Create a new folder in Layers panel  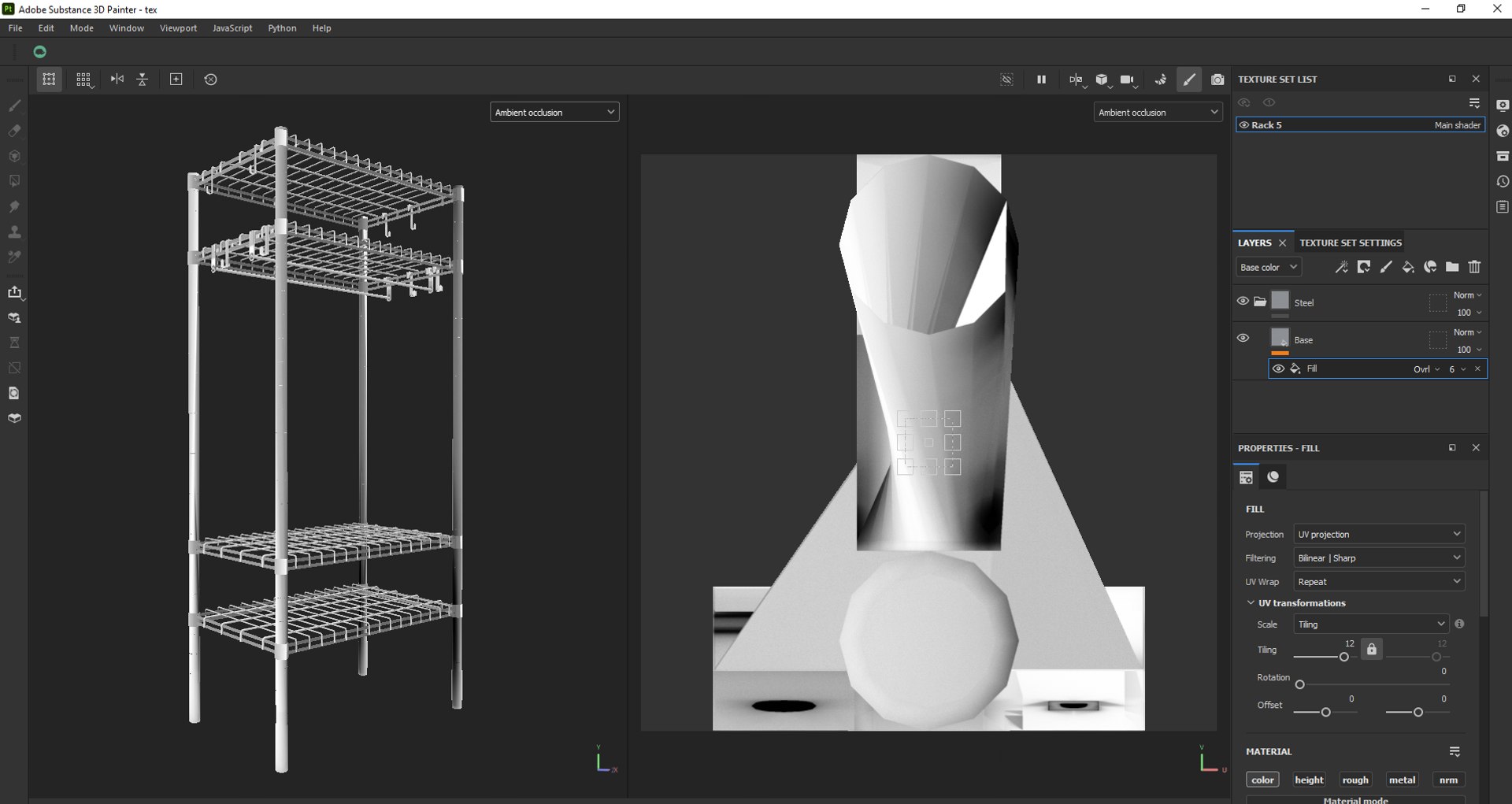(1452, 267)
